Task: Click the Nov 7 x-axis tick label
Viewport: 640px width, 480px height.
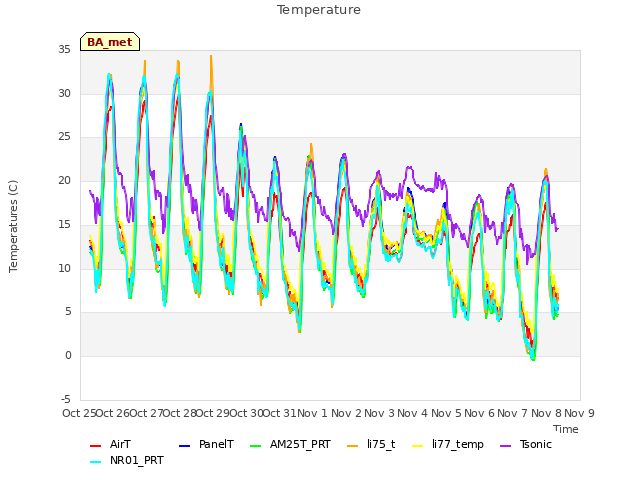Action: pos(513,413)
